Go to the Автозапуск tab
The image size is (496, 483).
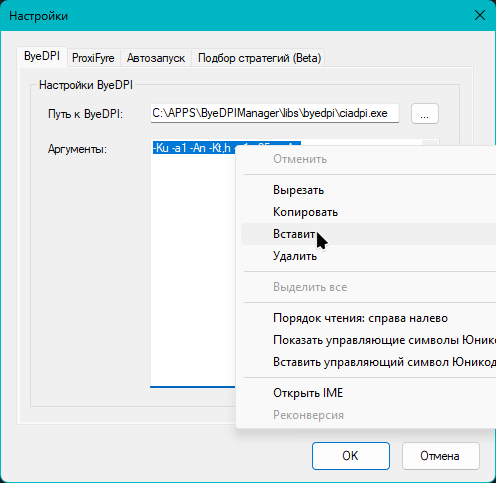[156, 58]
